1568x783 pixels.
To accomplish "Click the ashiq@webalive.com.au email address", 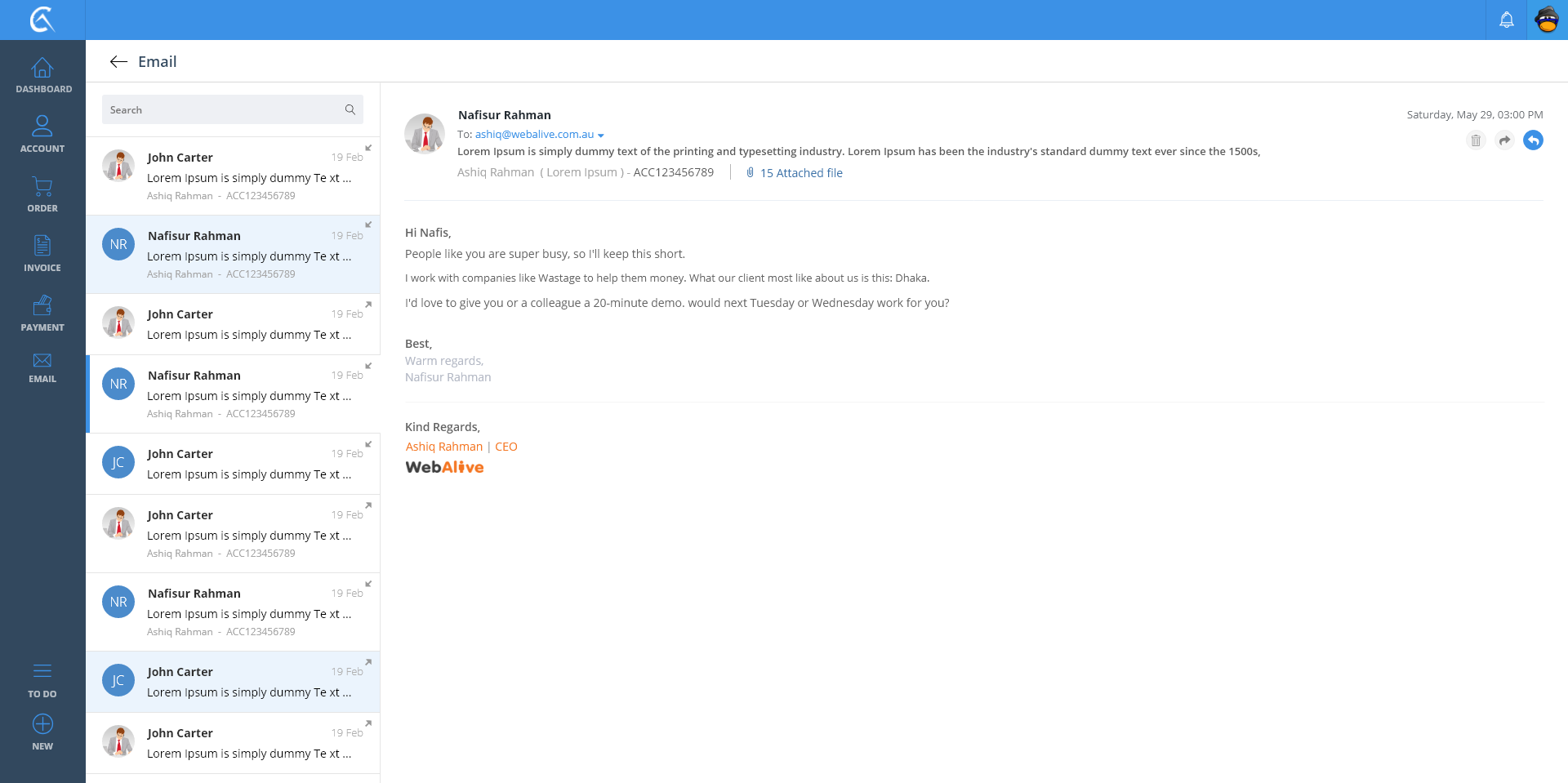I will (x=534, y=135).
